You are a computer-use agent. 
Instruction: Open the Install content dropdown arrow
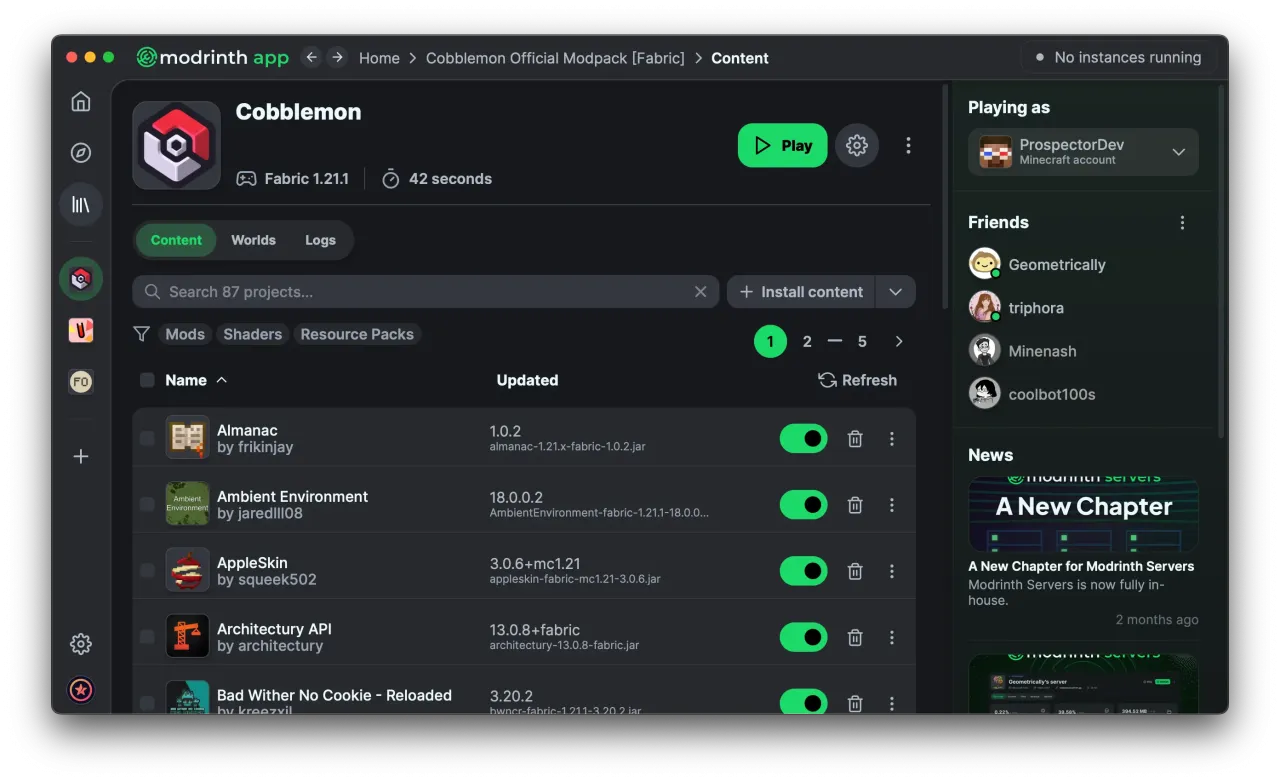click(x=895, y=292)
